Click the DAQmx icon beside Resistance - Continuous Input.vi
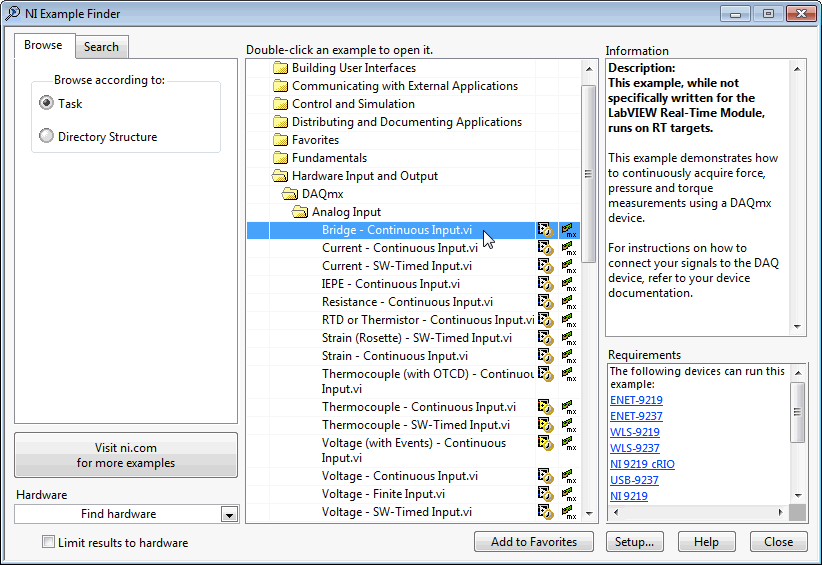Viewport: 822px width, 565px height. [x=568, y=302]
